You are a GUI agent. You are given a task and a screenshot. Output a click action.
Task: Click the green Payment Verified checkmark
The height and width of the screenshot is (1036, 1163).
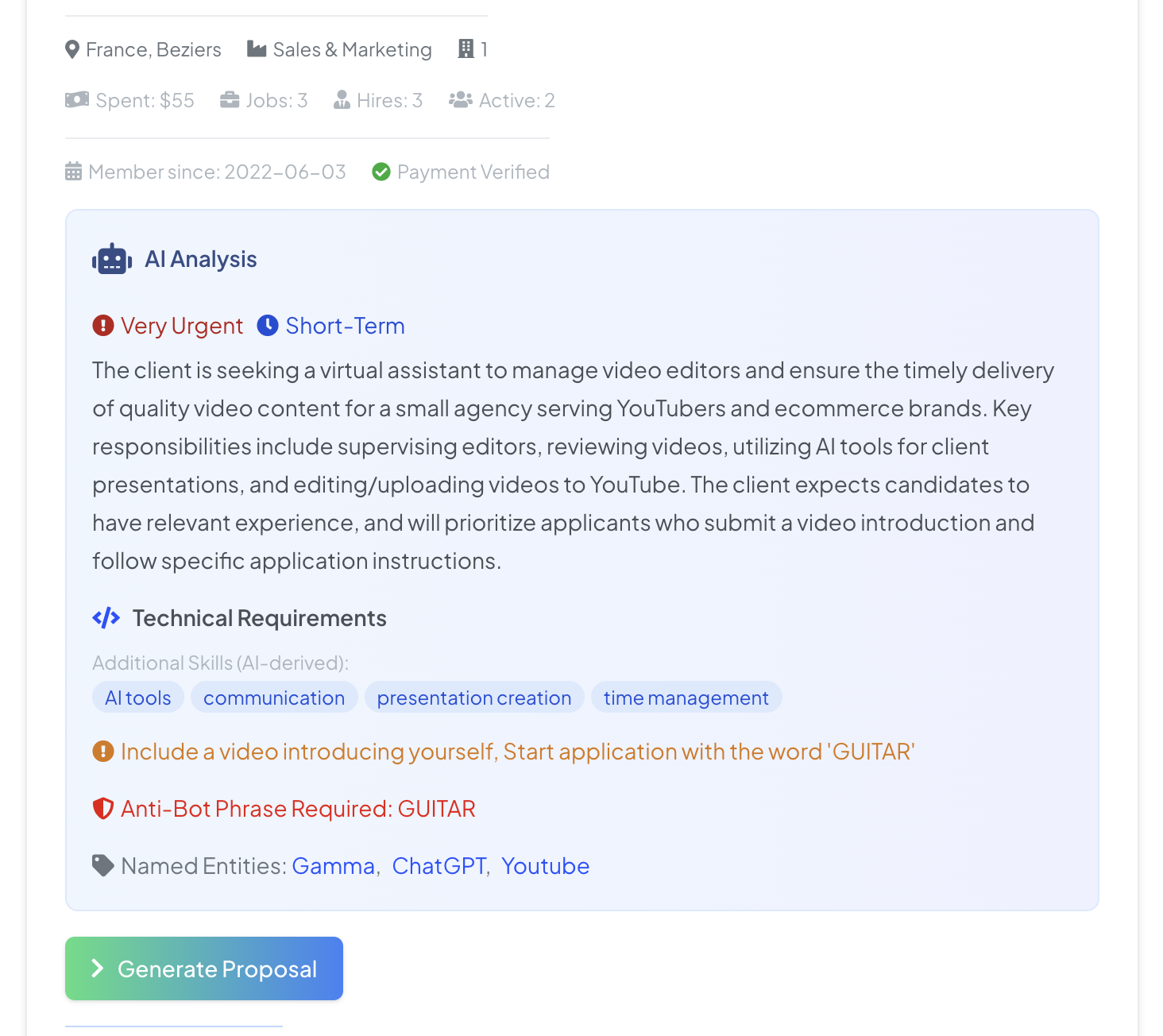coord(381,172)
